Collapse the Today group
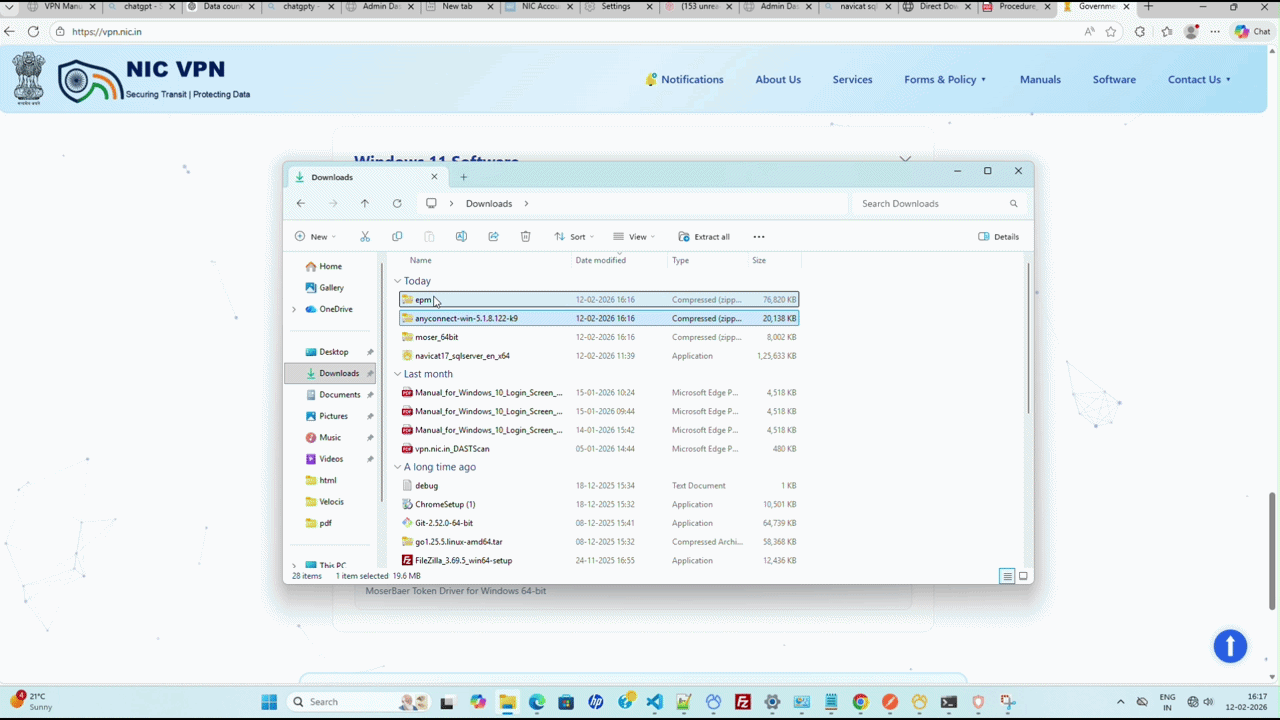This screenshot has height=720, width=1280. [398, 281]
